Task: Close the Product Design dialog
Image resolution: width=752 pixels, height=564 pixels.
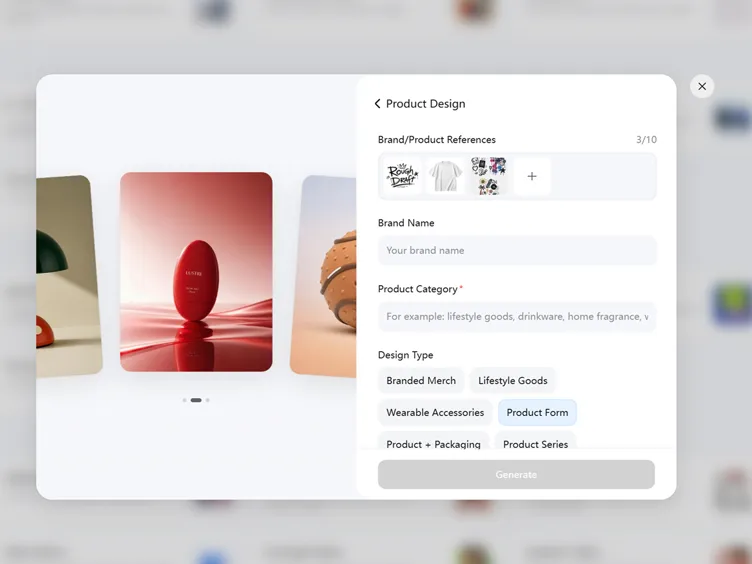Action: point(702,86)
